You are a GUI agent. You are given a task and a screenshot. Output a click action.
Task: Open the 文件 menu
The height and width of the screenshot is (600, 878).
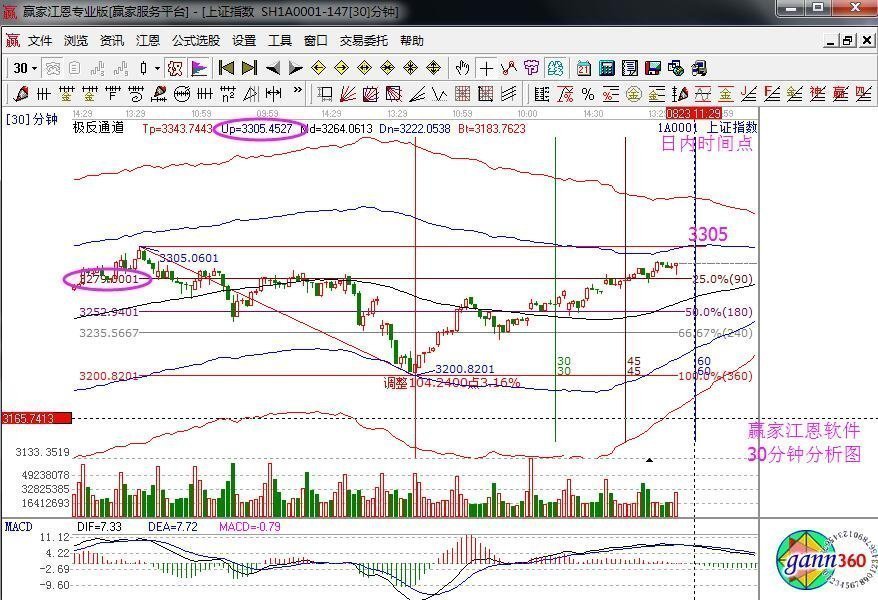(x=40, y=41)
